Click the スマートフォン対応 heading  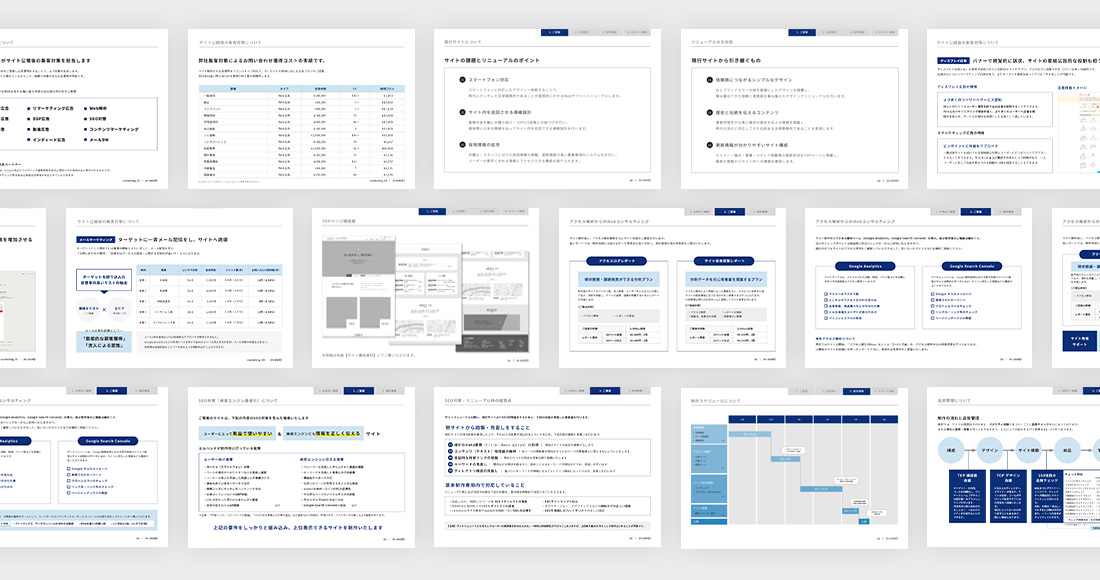pyautogui.click(x=488, y=80)
